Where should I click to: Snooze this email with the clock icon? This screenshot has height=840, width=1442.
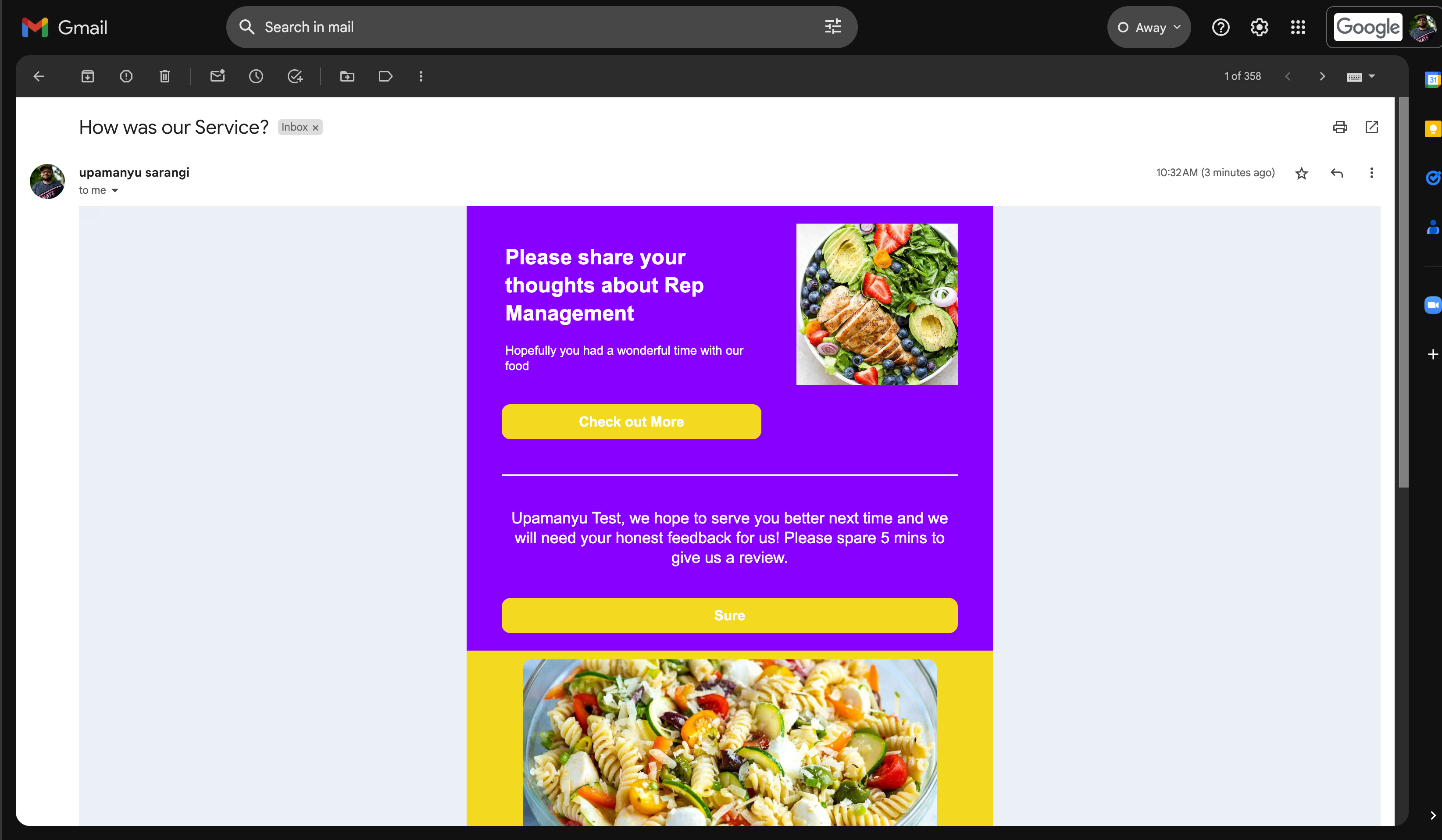pyautogui.click(x=256, y=76)
